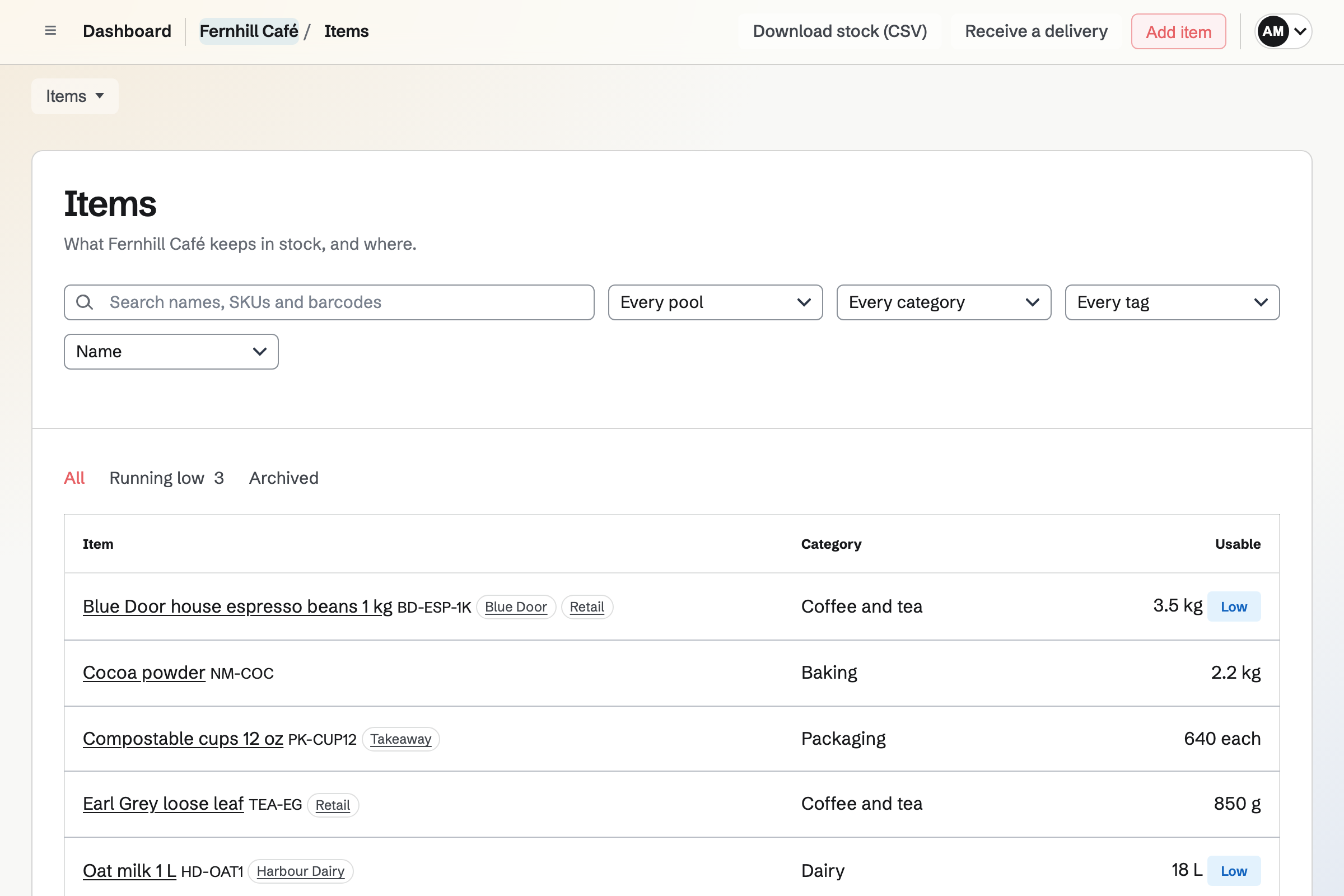The image size is (1344, 896).
Task: Click the Packaging category cell
Action: 843,739
